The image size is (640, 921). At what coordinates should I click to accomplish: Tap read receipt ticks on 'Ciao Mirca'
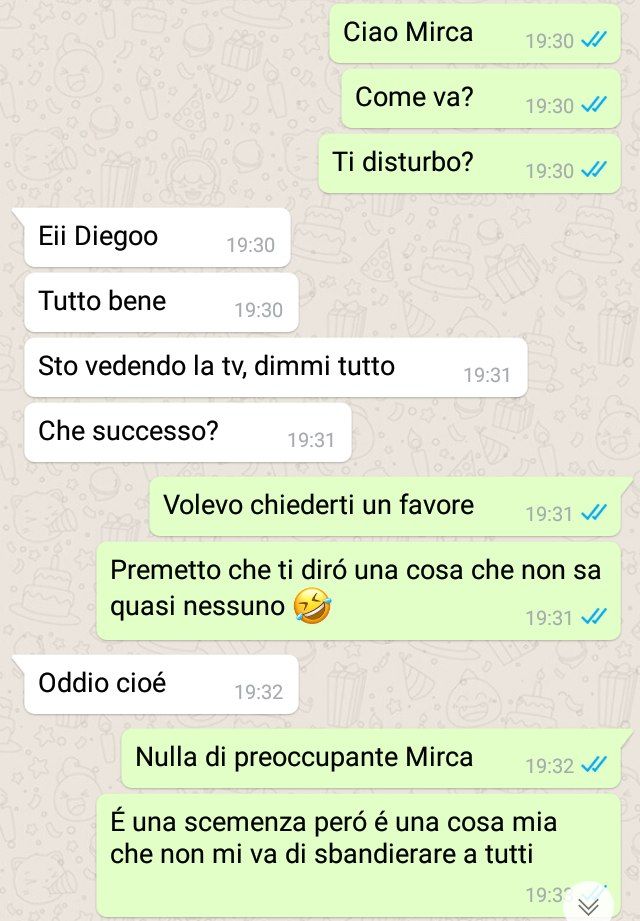pos(594,41)
